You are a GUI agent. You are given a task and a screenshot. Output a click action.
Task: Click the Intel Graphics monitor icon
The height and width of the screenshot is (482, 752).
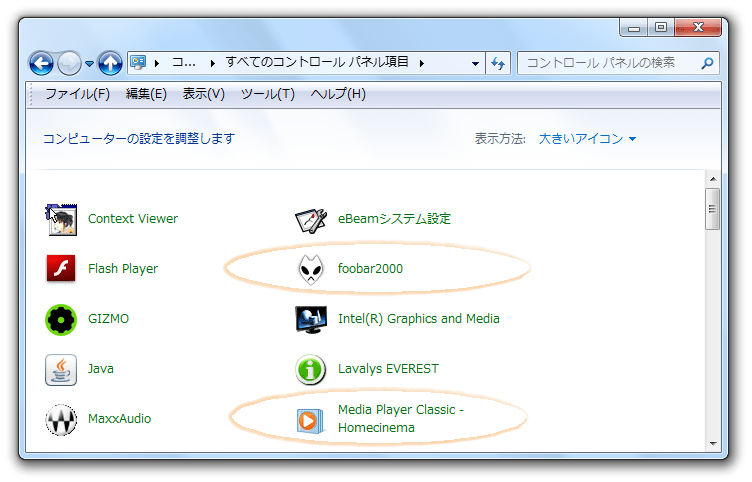[x=311, y=319]
